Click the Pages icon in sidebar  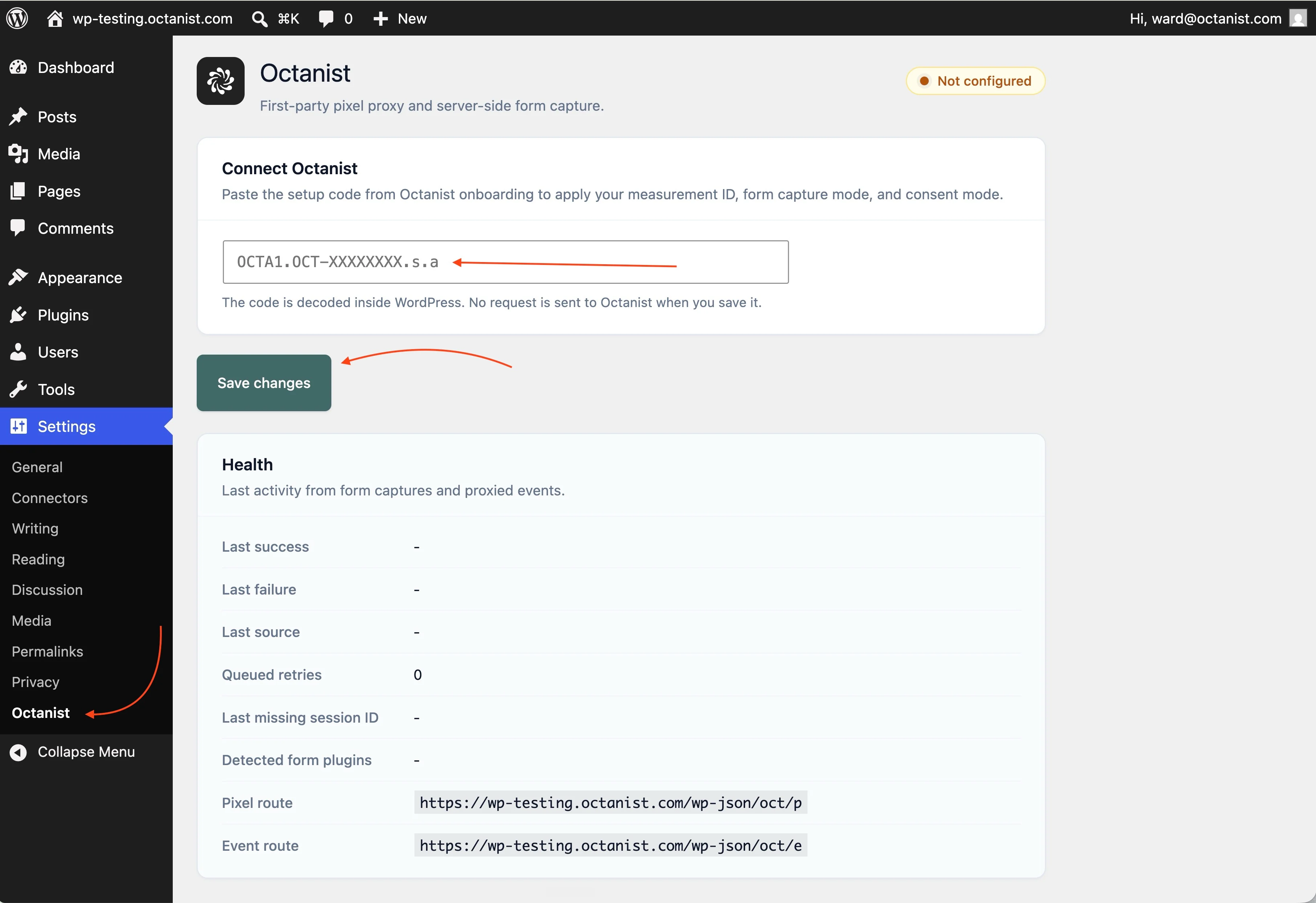click(18, 191)
